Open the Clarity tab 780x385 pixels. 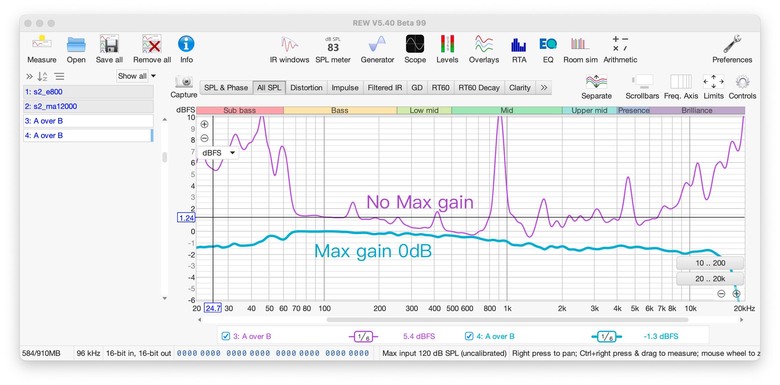pyautogui.click(x=520, y=88)
